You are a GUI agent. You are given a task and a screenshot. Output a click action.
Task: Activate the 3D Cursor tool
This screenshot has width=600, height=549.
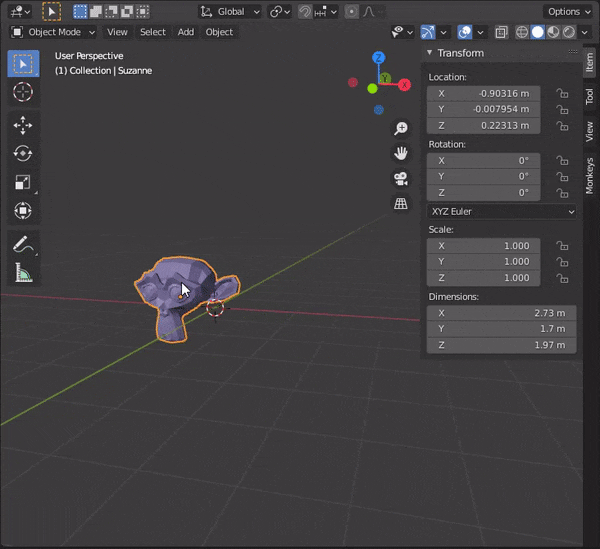pyautogui.click(x=23, y=92)
